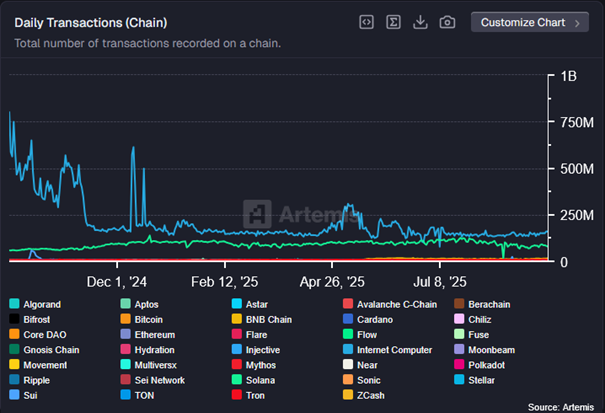Screen dimensions: 605x413
Task: Click the Internet Computer legend entry
Action: point(387,350)
